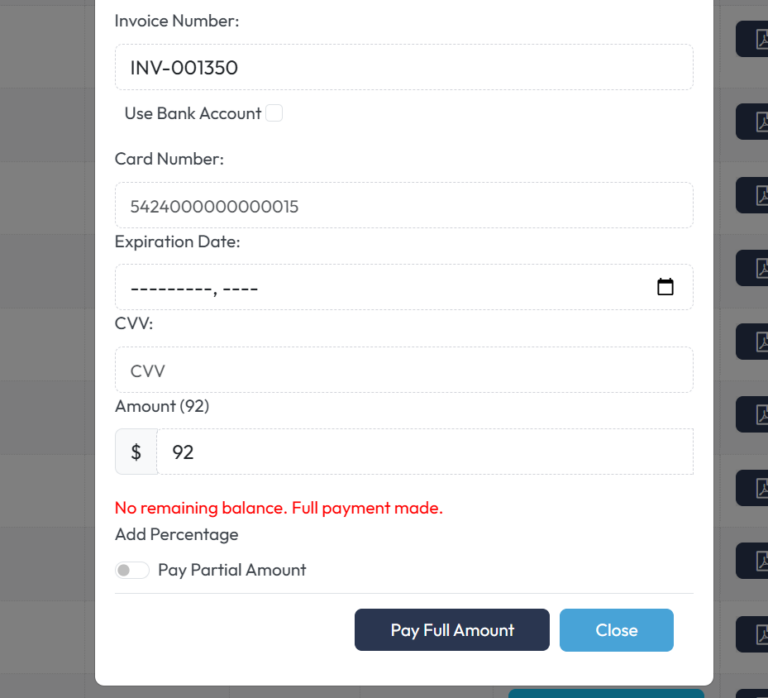The image size is (768, 698).
Task: Click the second PDF icon from the top
Action: point(753,121)
